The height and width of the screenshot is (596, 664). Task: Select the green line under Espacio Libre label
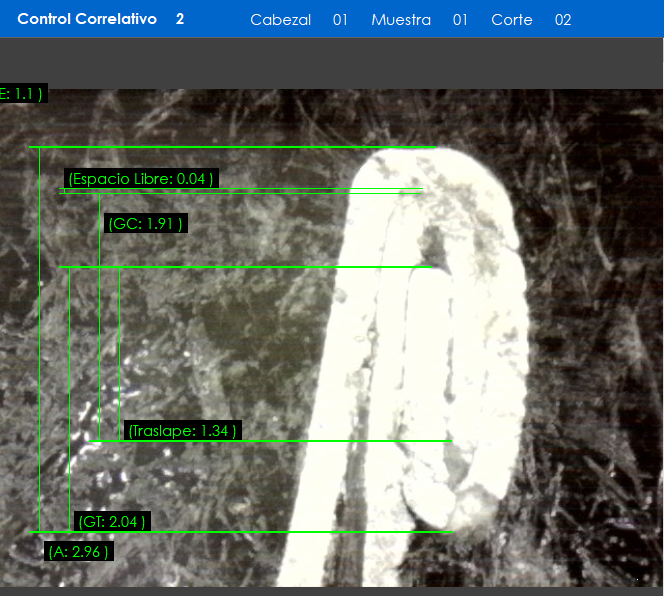coord(240,189)
